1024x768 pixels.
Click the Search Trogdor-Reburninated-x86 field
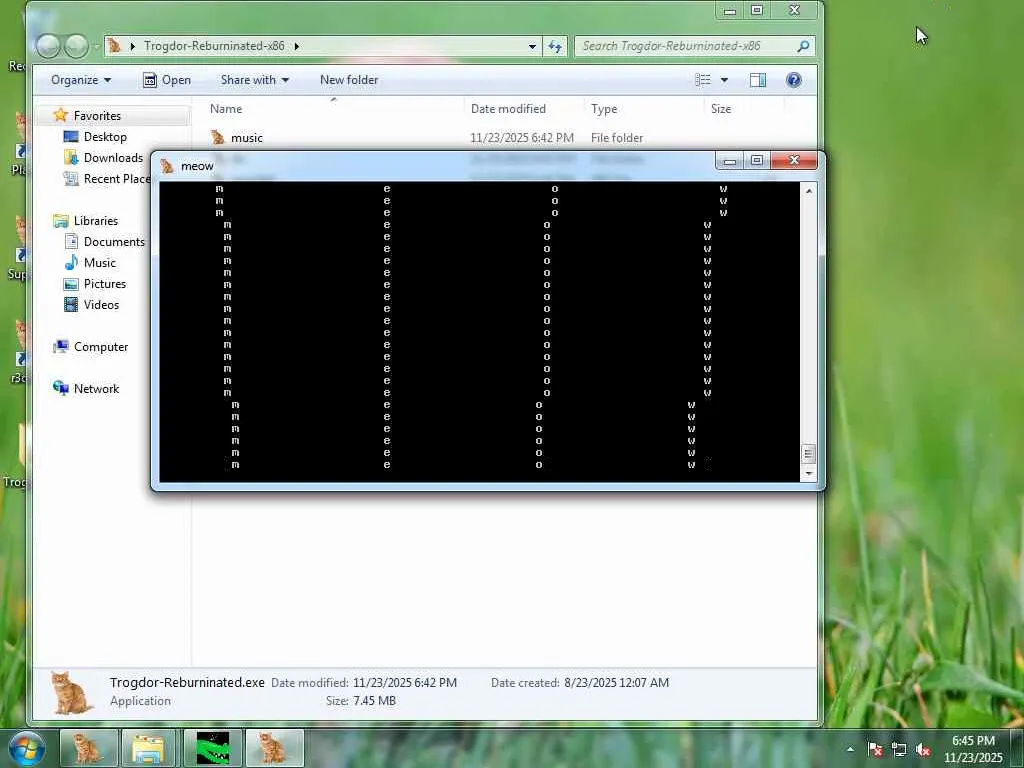(694, 46)
